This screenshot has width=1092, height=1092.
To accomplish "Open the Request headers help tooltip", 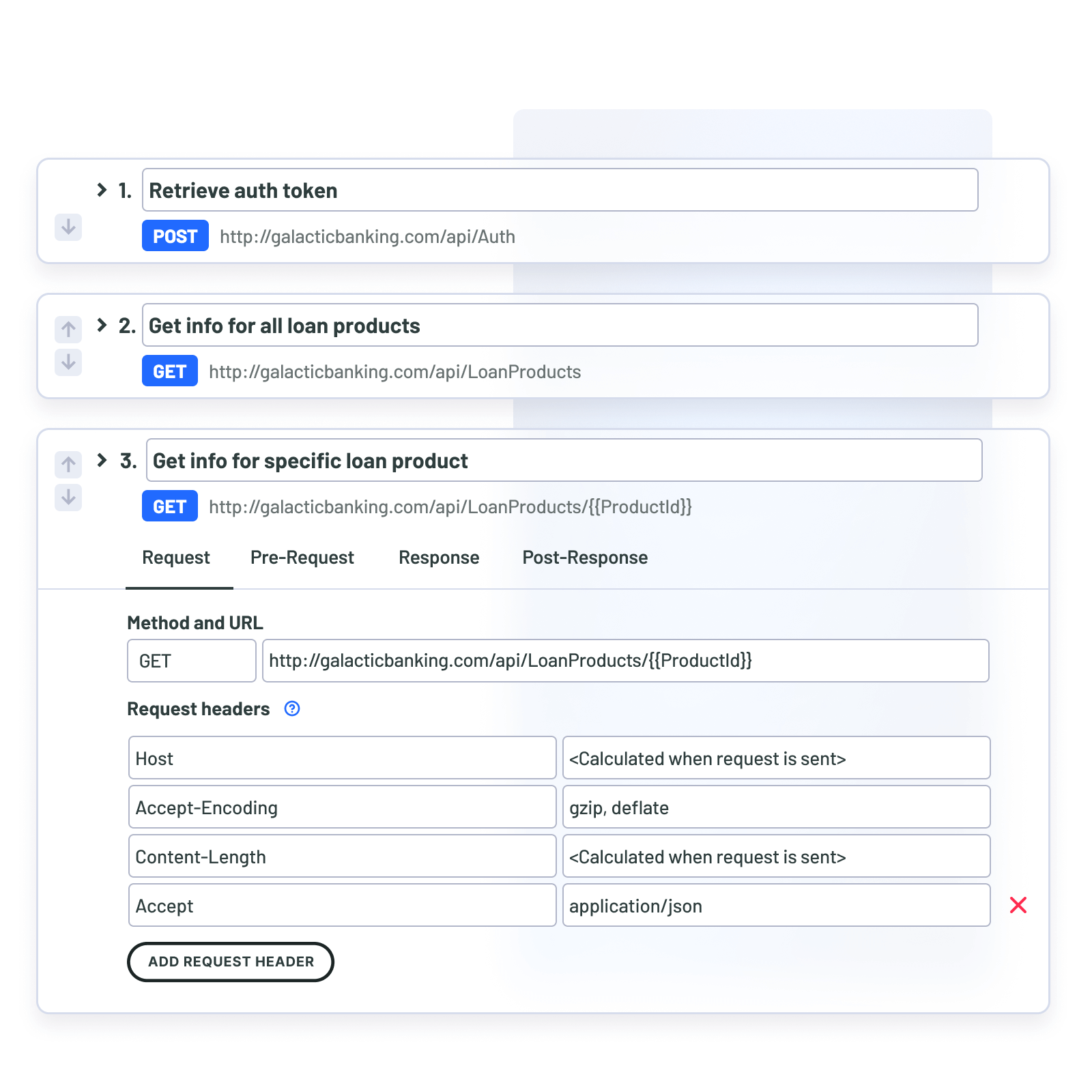I will tap(292, 709).
